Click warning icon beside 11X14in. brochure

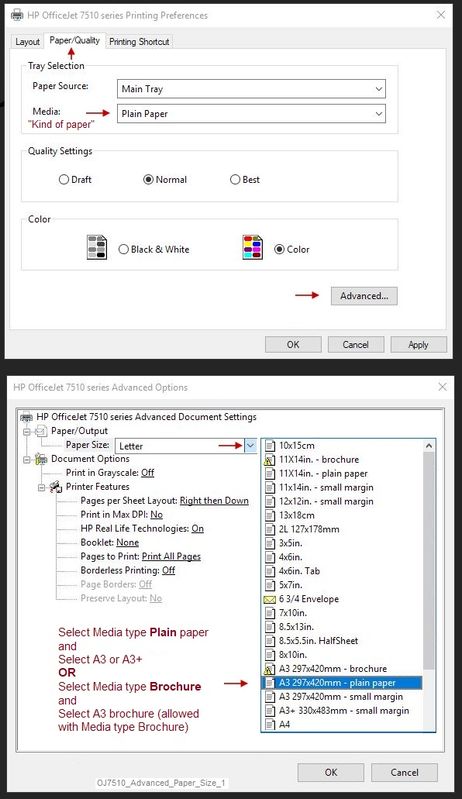pyautogui.click(x=269, y=460)
